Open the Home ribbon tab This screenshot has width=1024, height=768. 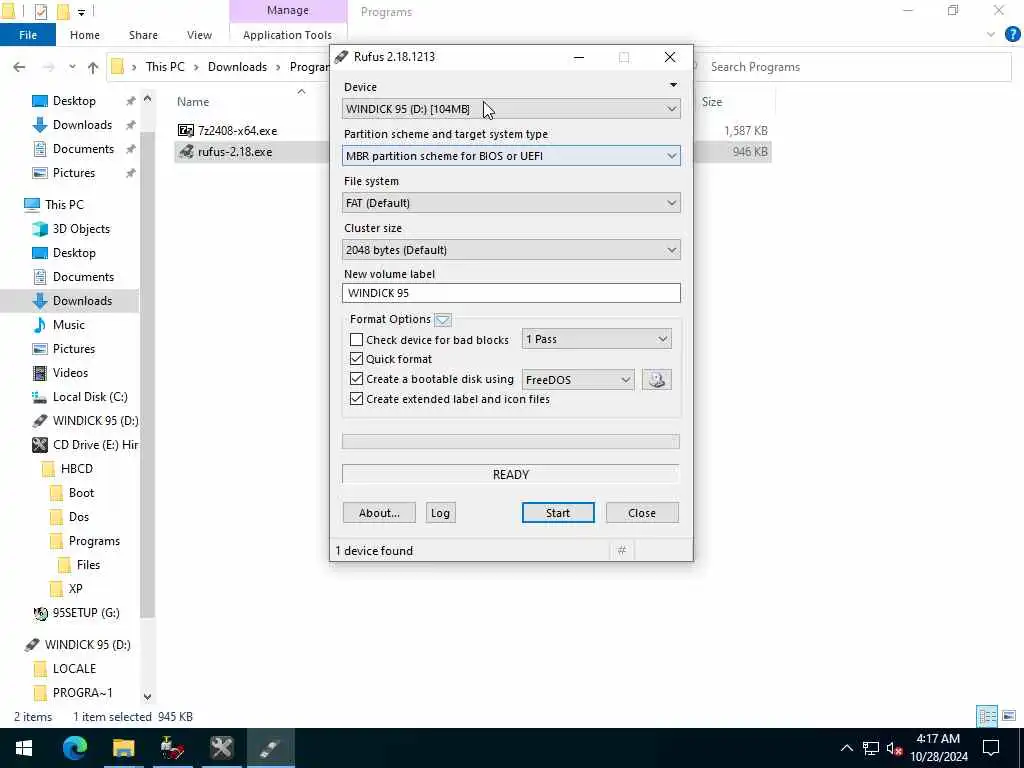tap(85, 35)
